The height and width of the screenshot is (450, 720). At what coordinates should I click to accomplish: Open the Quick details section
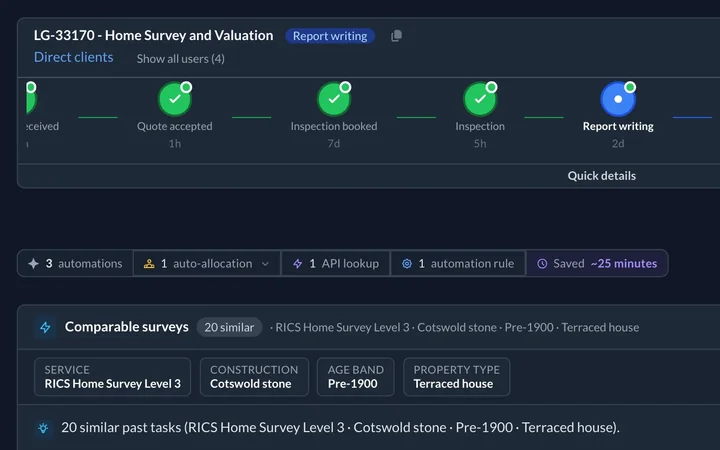[602, 176]
